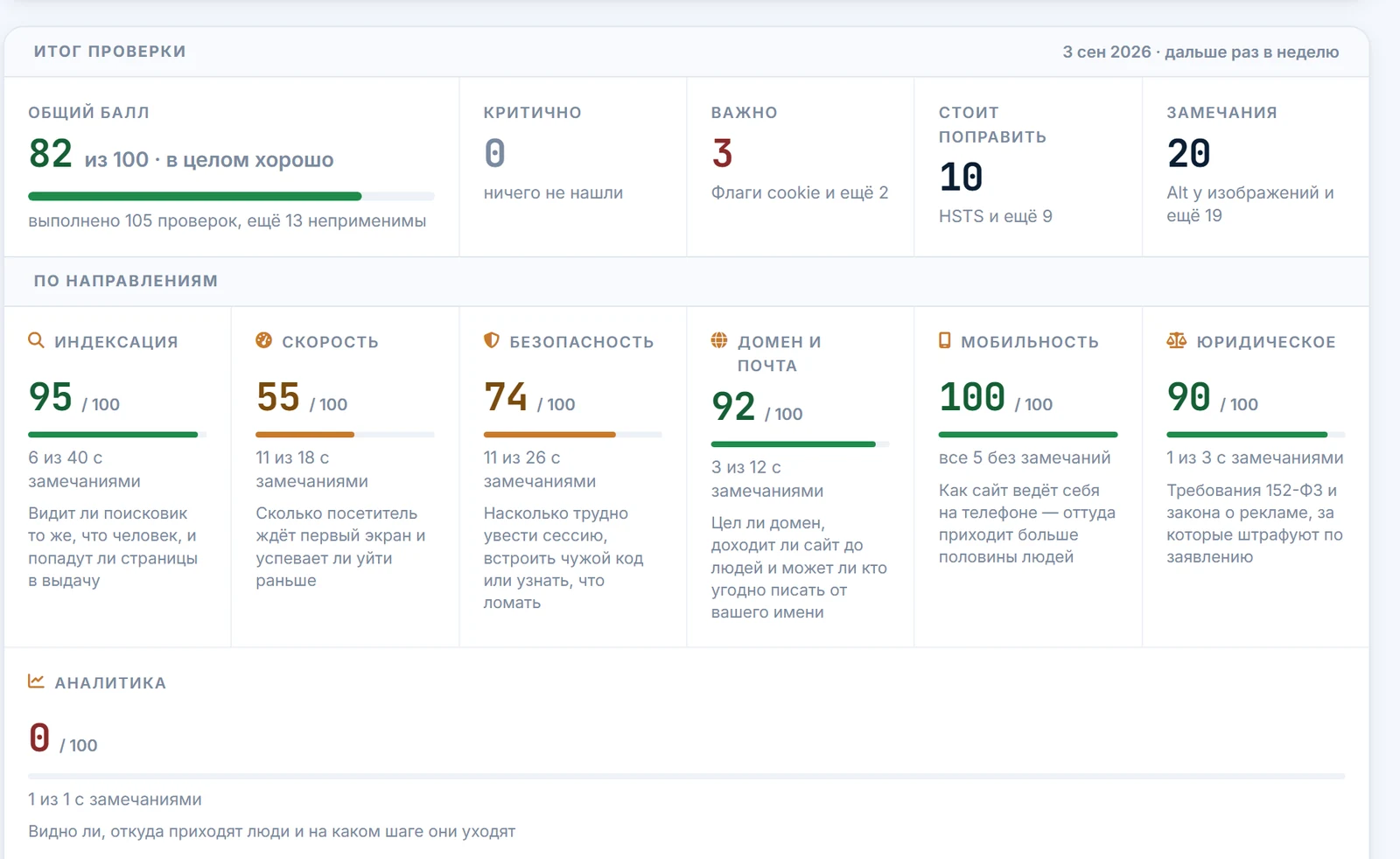Click the Безопасность score 74
Viewport: 1400px width, 859px height.
(x=506, y=397)
